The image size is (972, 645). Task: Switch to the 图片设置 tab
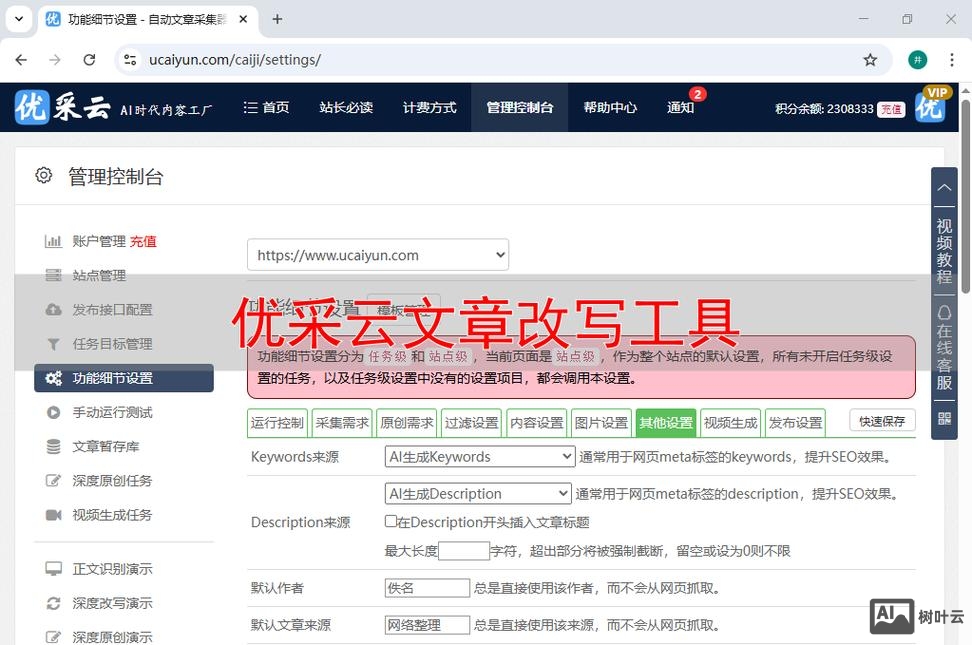pyautogui.click(x=601, y=423)
